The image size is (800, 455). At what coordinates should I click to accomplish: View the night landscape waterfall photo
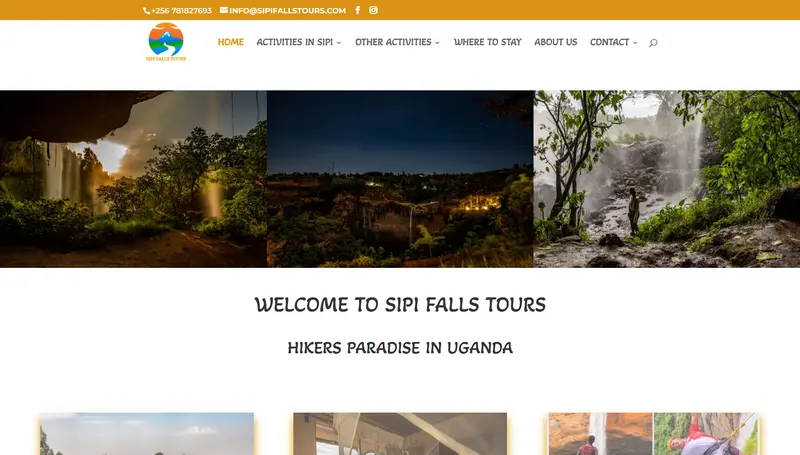(400, 179)
